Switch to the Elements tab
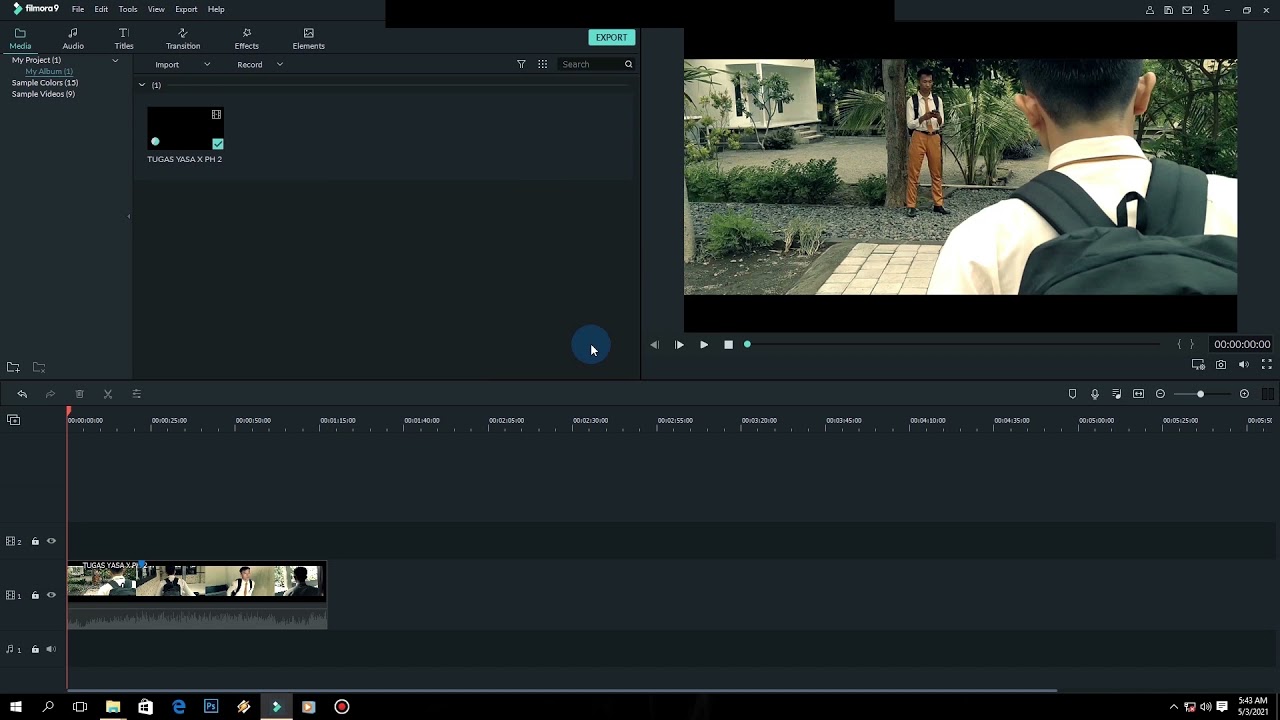1280x720 pixels. point(308,39)
